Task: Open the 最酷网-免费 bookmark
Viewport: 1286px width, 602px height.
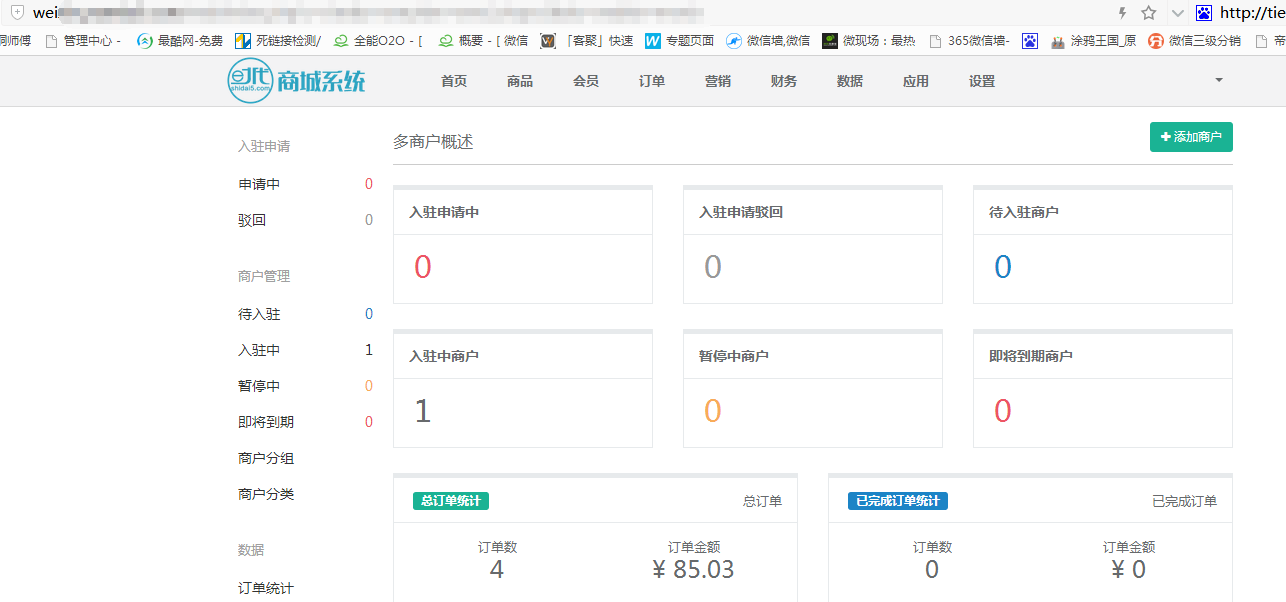Action: 180,41
